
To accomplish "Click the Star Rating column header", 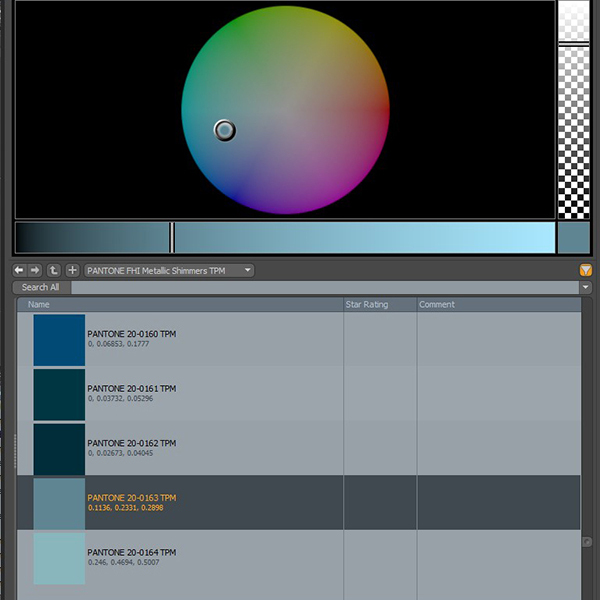I will coord(380,305).
